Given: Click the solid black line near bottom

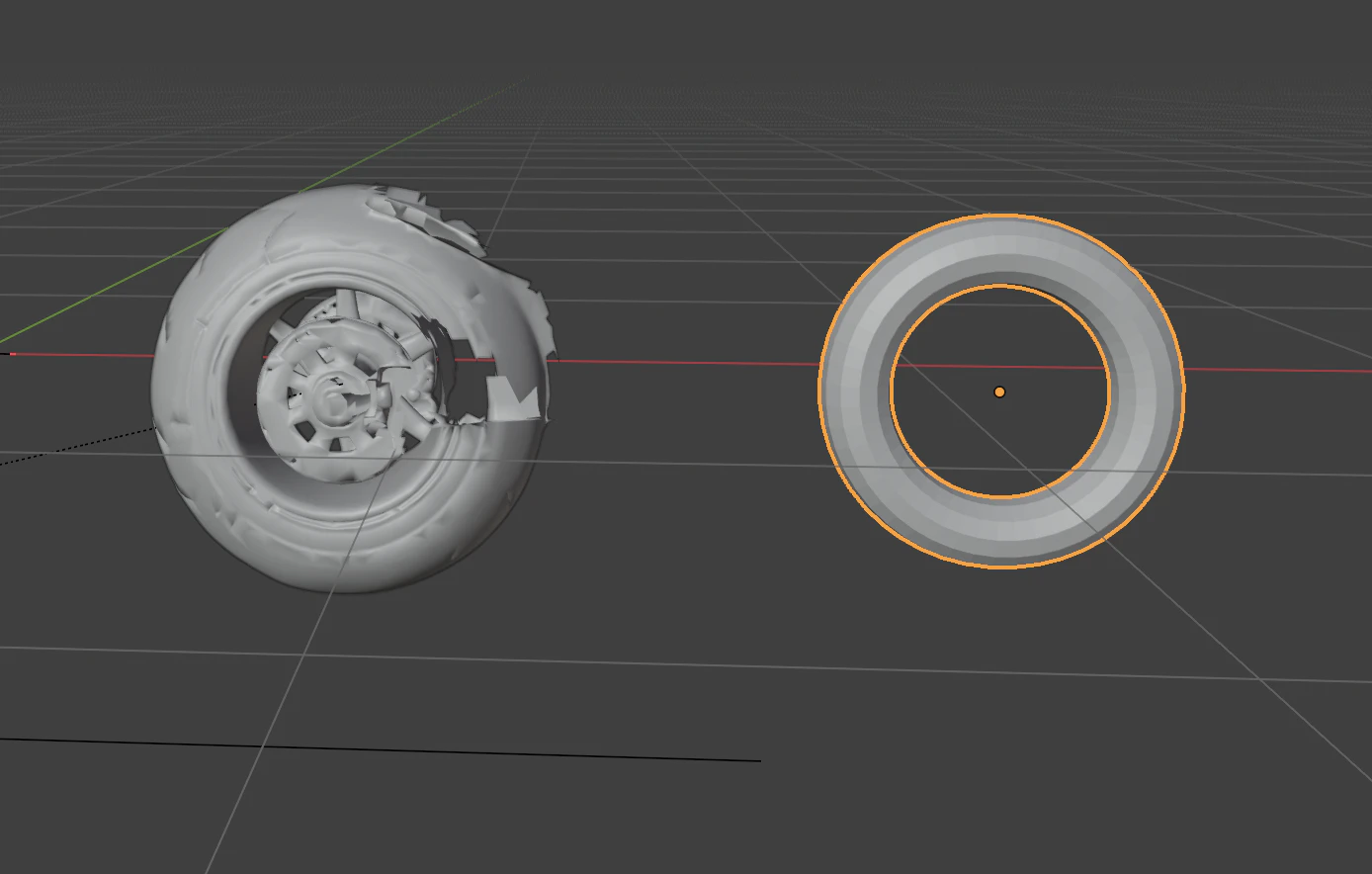Looking at the screenshot, I should pyautogui.click(x=380, y=749).
